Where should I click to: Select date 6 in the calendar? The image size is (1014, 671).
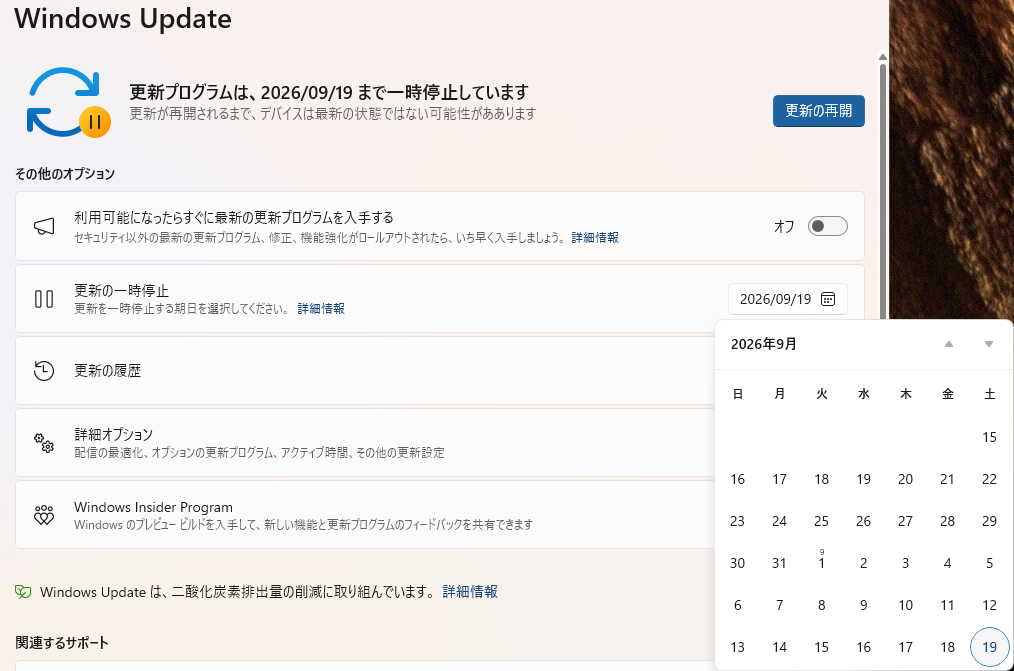coord(737,605)
